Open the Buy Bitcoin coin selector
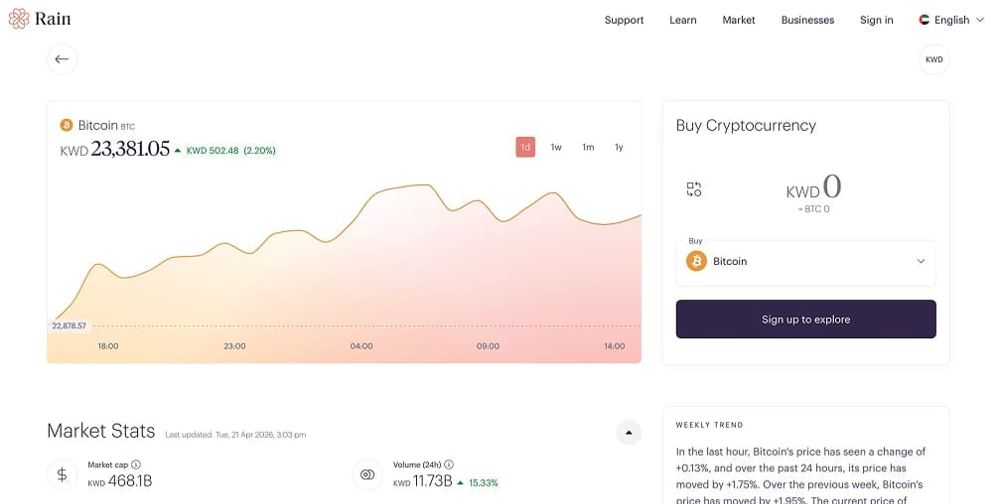Image resolution: width=1000 pixels, height=504 pixels. tap(806, 262)
